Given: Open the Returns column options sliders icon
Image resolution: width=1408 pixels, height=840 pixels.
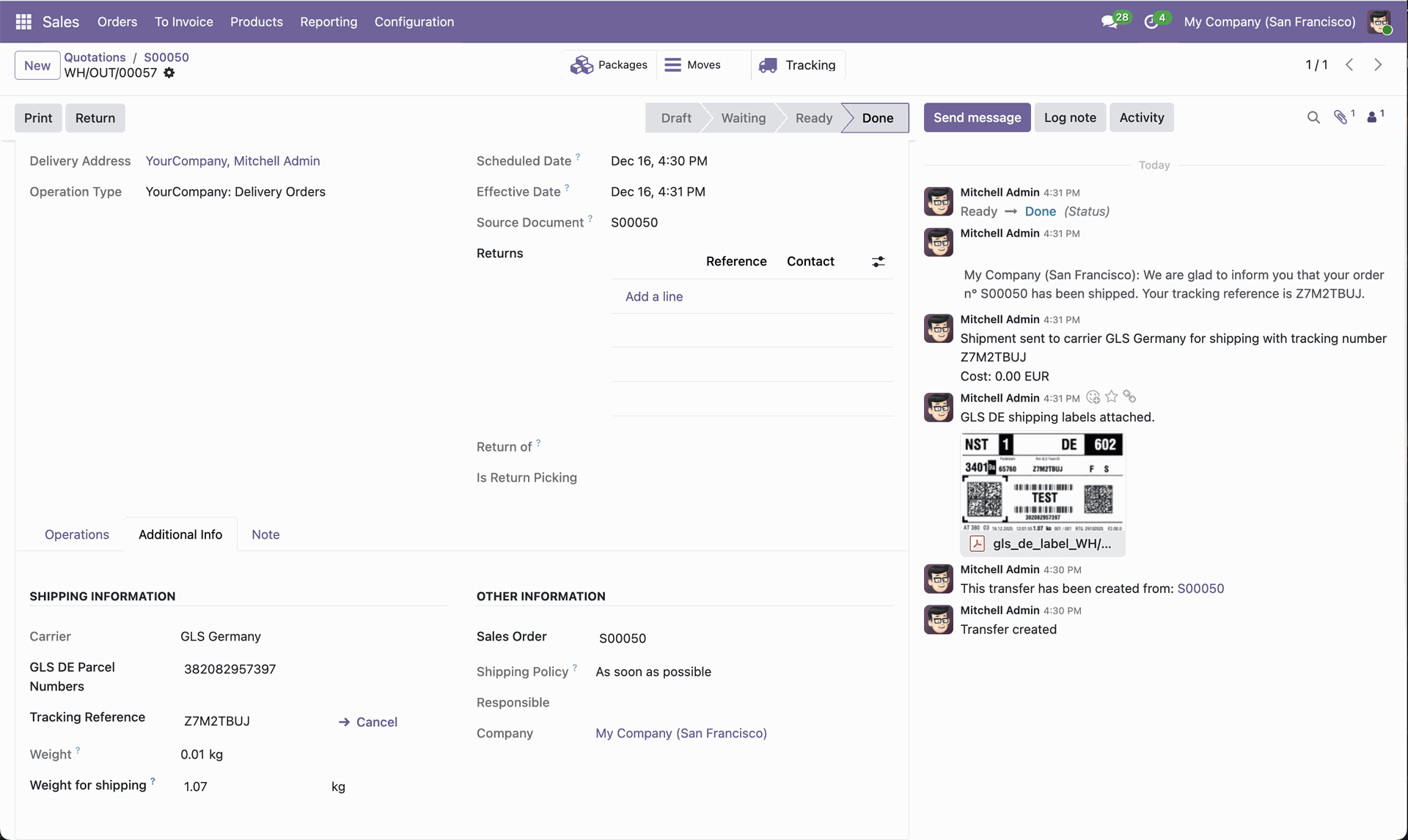Looking at the screenshot, I should 878,262.
